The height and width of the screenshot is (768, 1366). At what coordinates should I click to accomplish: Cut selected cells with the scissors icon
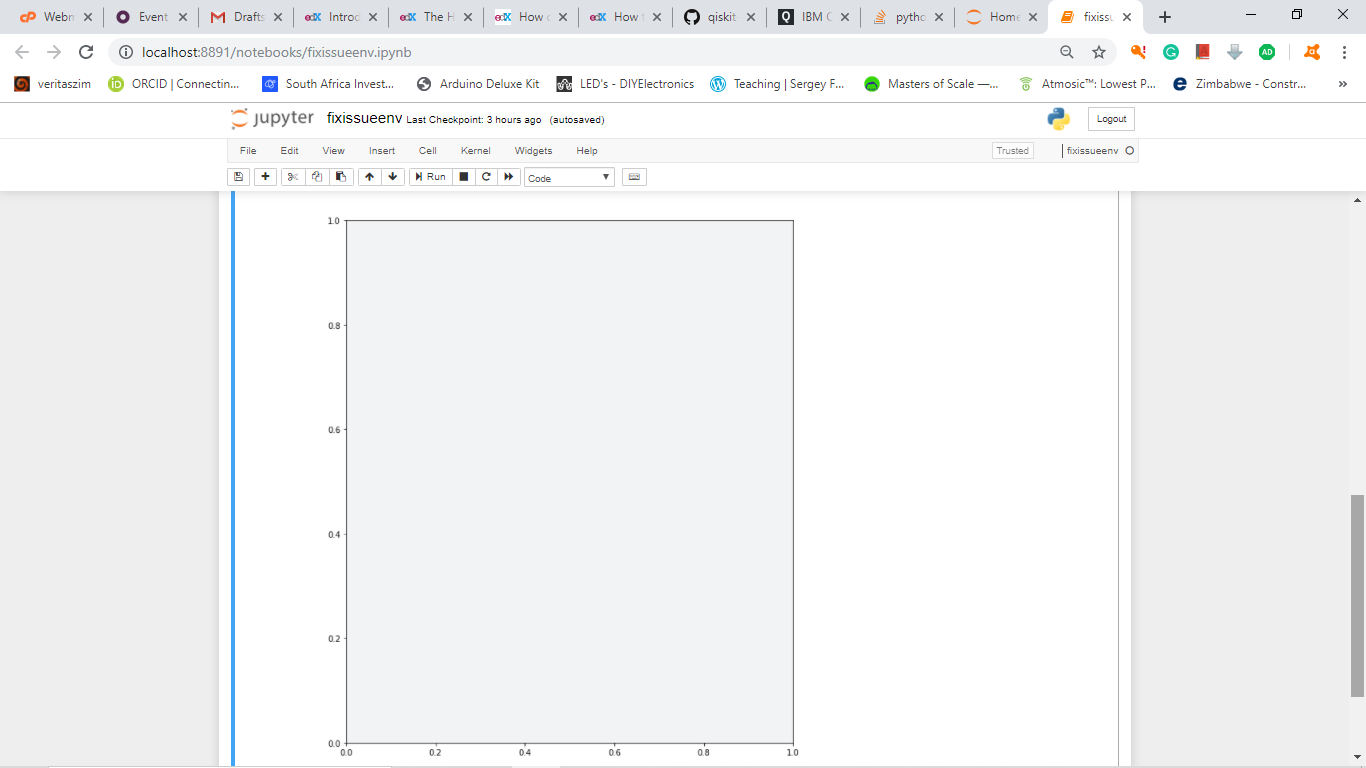point(292,177)
